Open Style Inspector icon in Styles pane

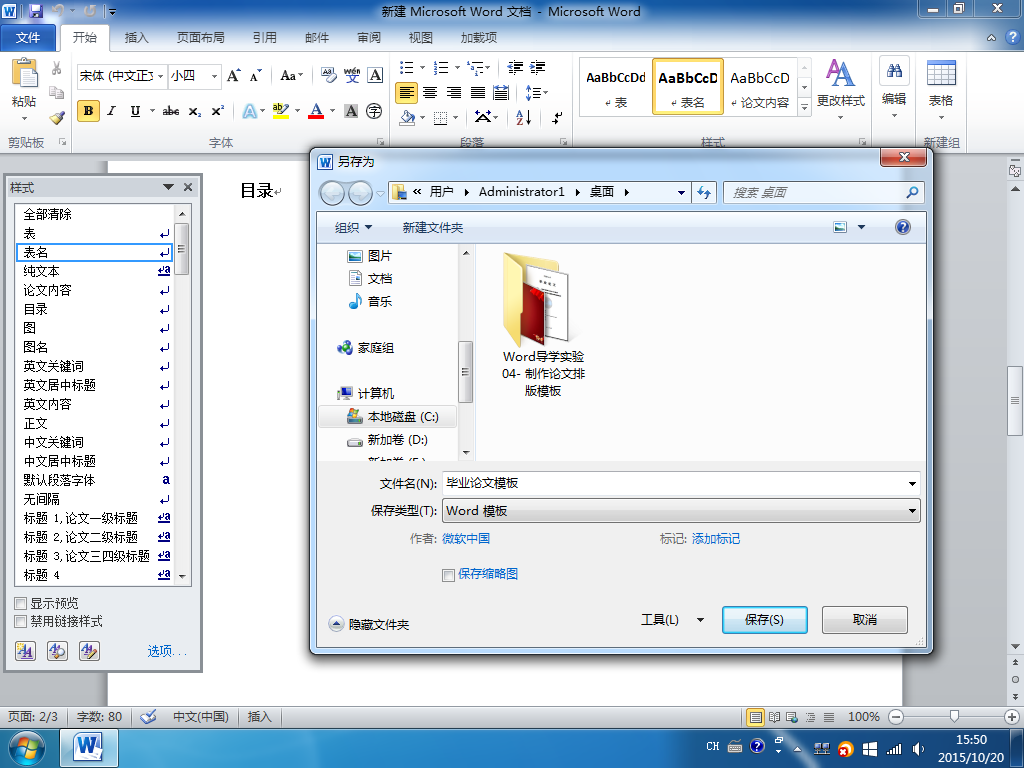point(57,650)
